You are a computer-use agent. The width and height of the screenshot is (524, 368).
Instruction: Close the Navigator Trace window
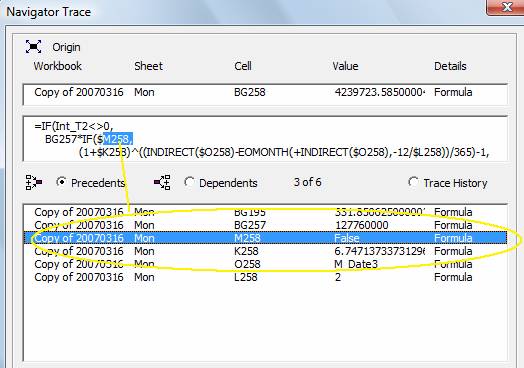(x=506, y=7)
